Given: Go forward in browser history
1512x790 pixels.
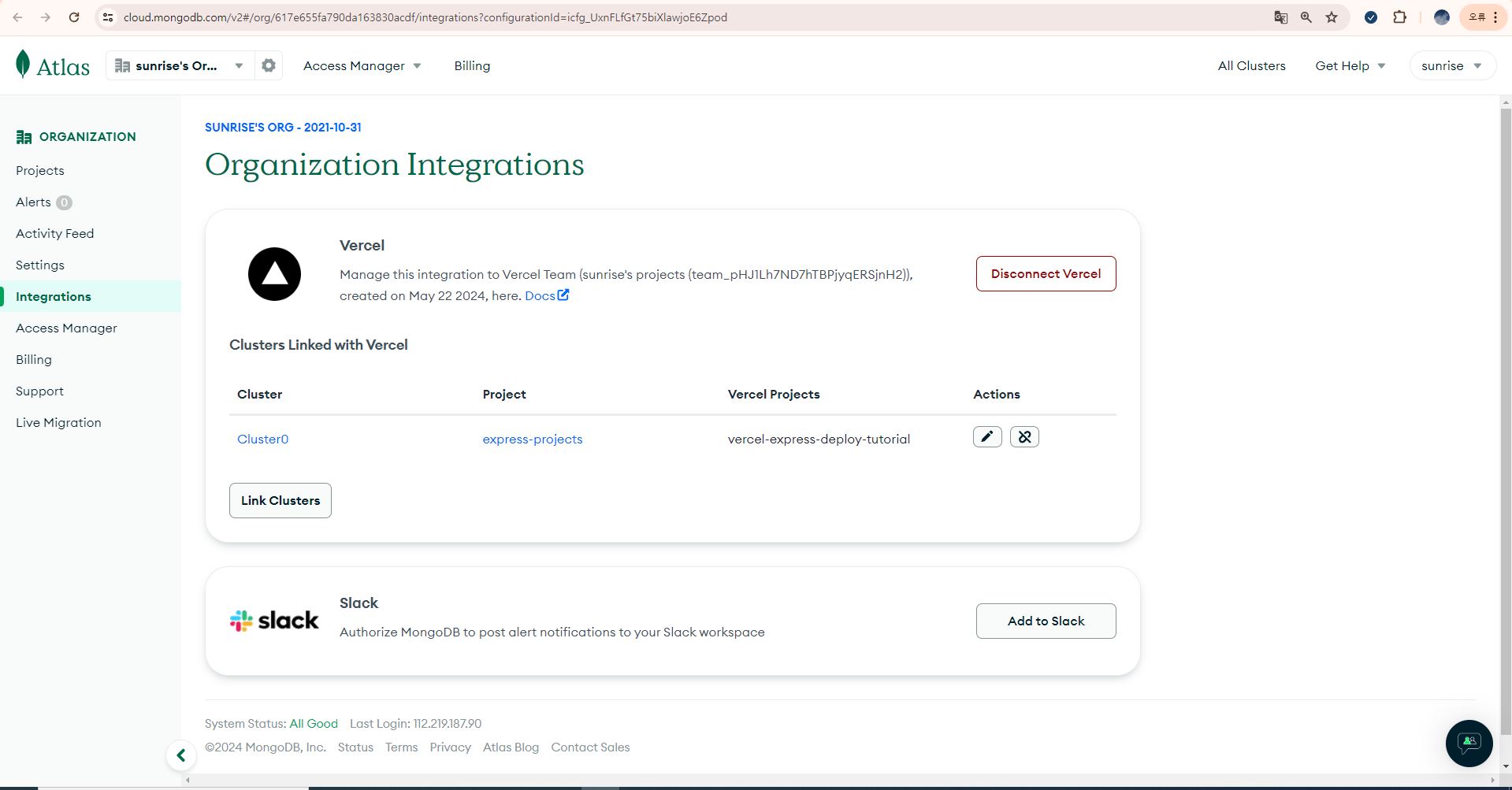Looking at the screenshot, I should 45,17.
